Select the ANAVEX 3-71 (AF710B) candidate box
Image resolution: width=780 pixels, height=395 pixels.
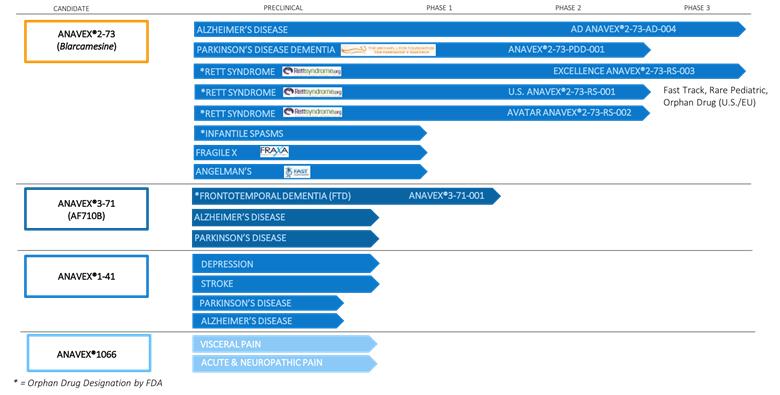[87, 209]
